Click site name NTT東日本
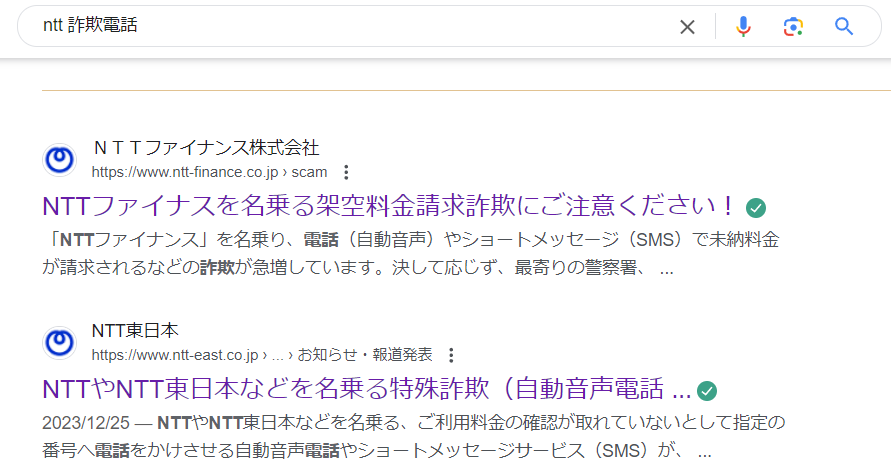891x466 pixels. pyautogui.click(x=135, y=330)
